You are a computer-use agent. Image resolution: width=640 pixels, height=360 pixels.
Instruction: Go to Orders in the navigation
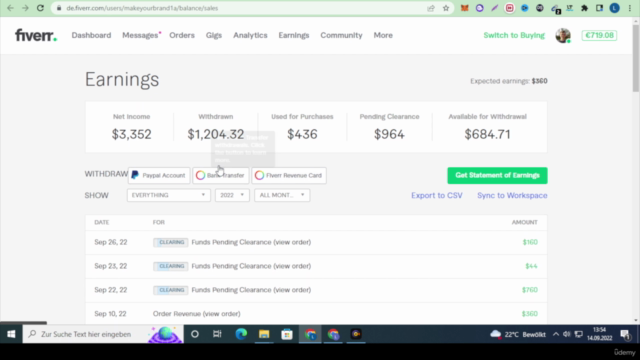point(182,35)
